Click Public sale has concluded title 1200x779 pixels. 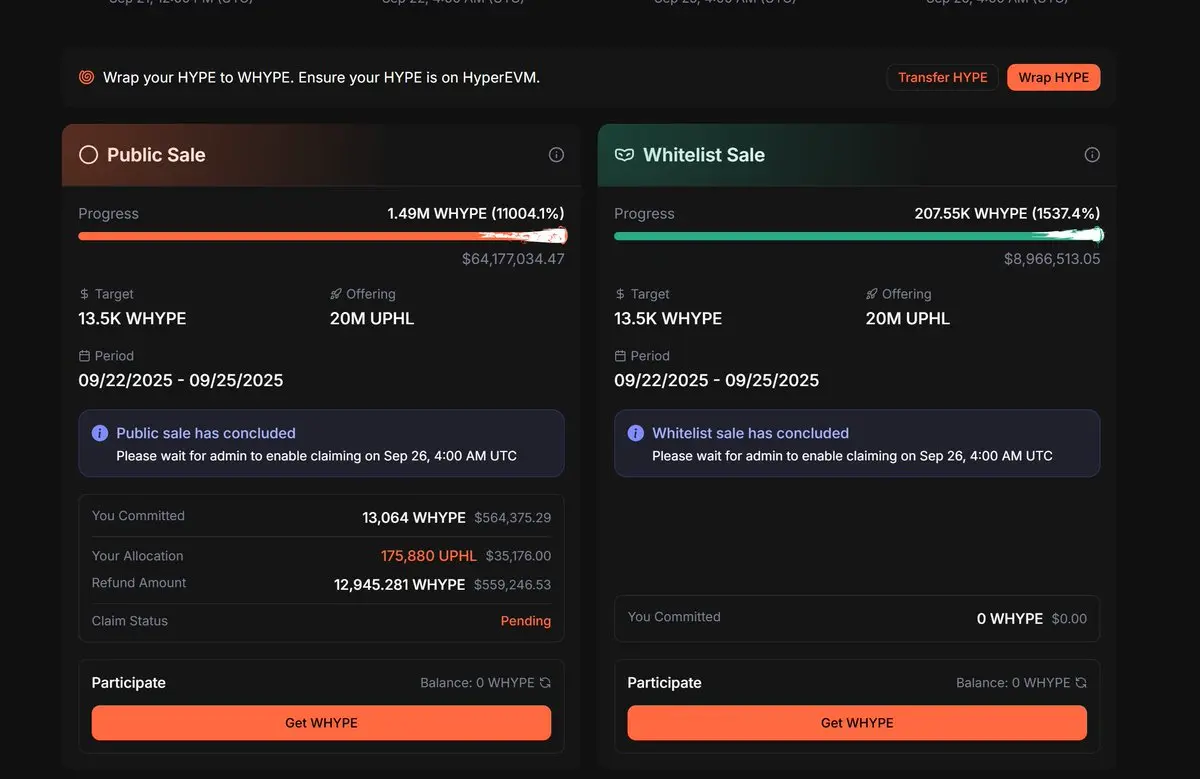pyautogui.click(x=206, y=433)
